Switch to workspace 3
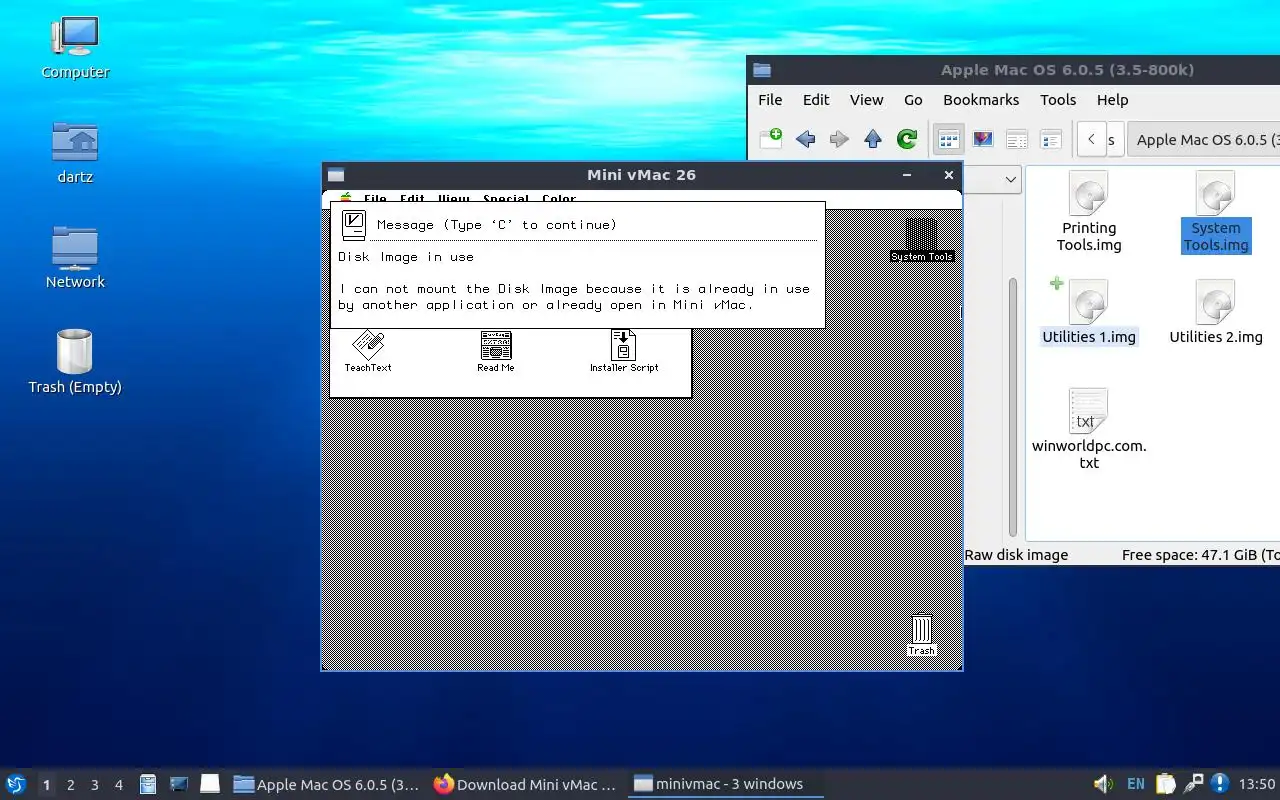The image size is (1280, 800). 94,785
